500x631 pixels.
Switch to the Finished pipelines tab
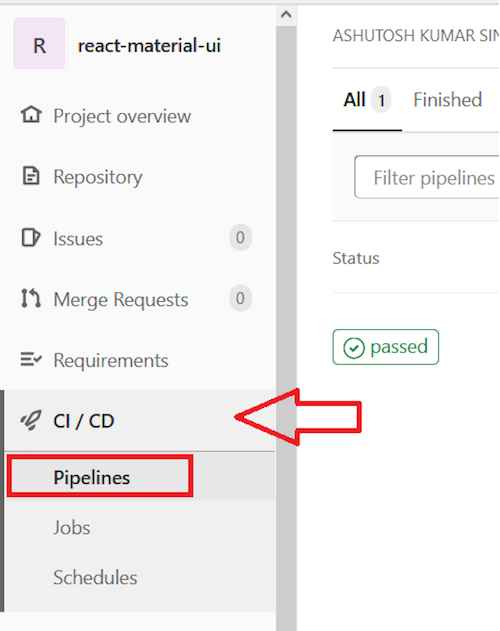pos(448,99)
